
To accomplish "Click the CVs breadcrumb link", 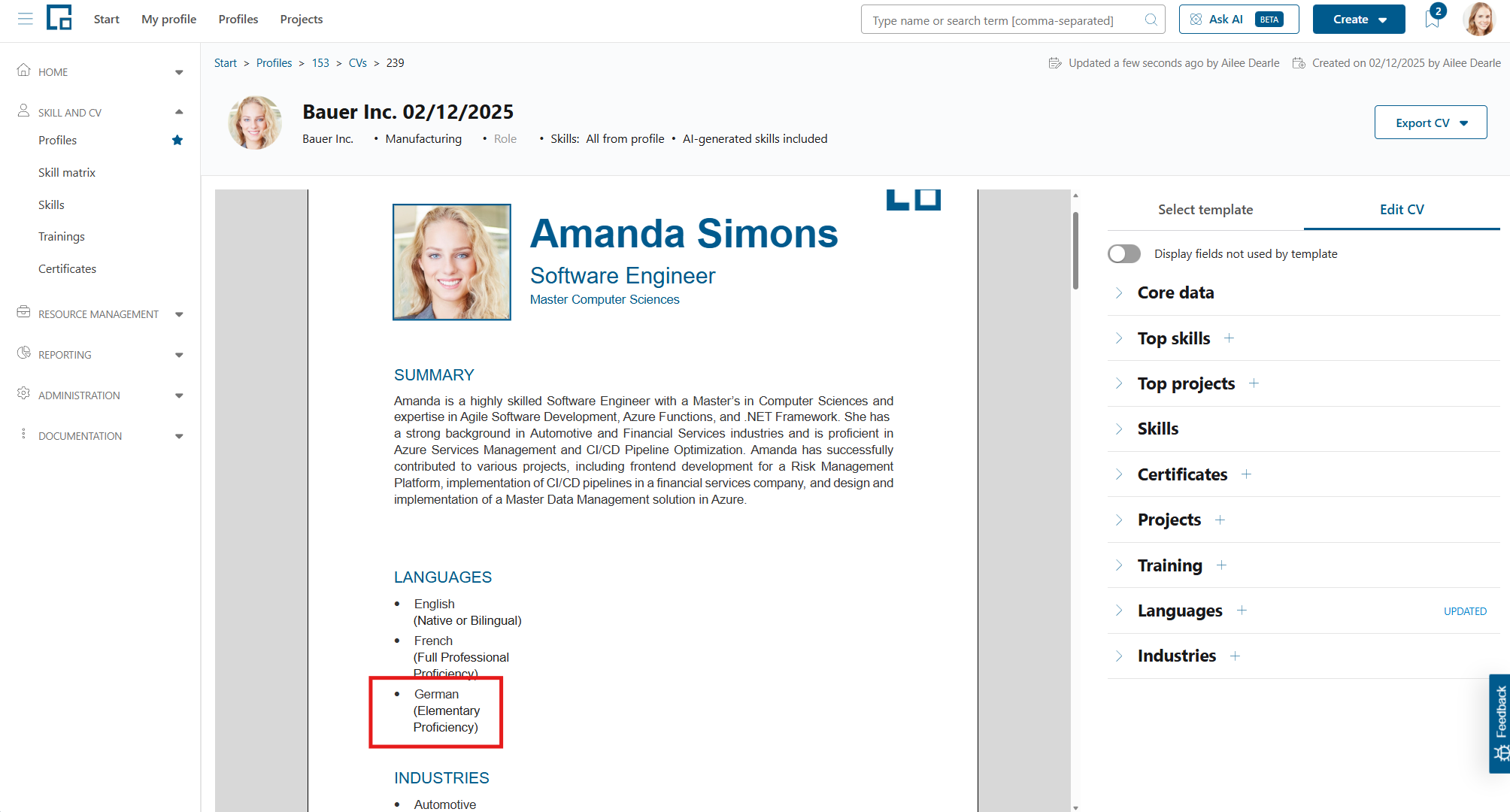I will [x=358, y=63].
